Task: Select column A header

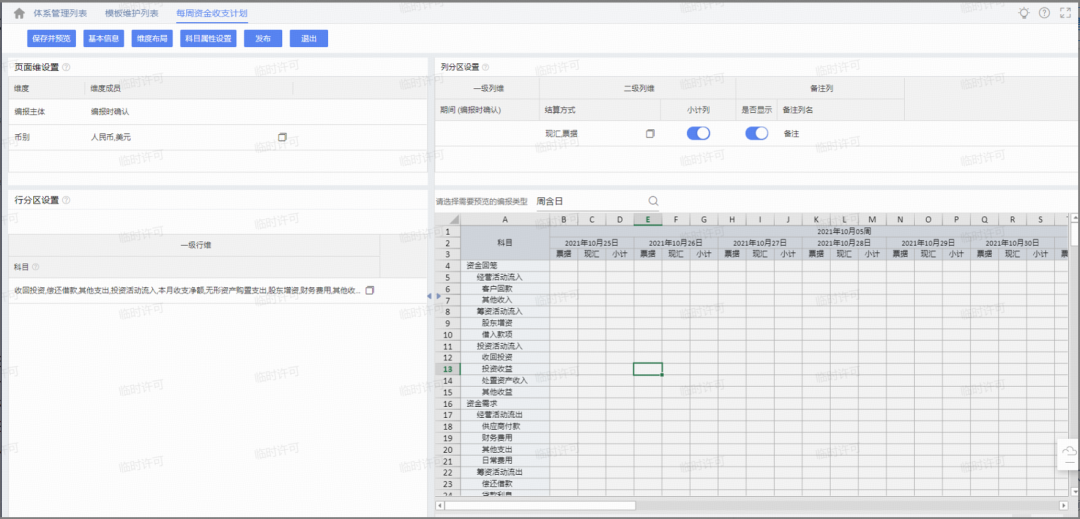Action: coord(505,220)
